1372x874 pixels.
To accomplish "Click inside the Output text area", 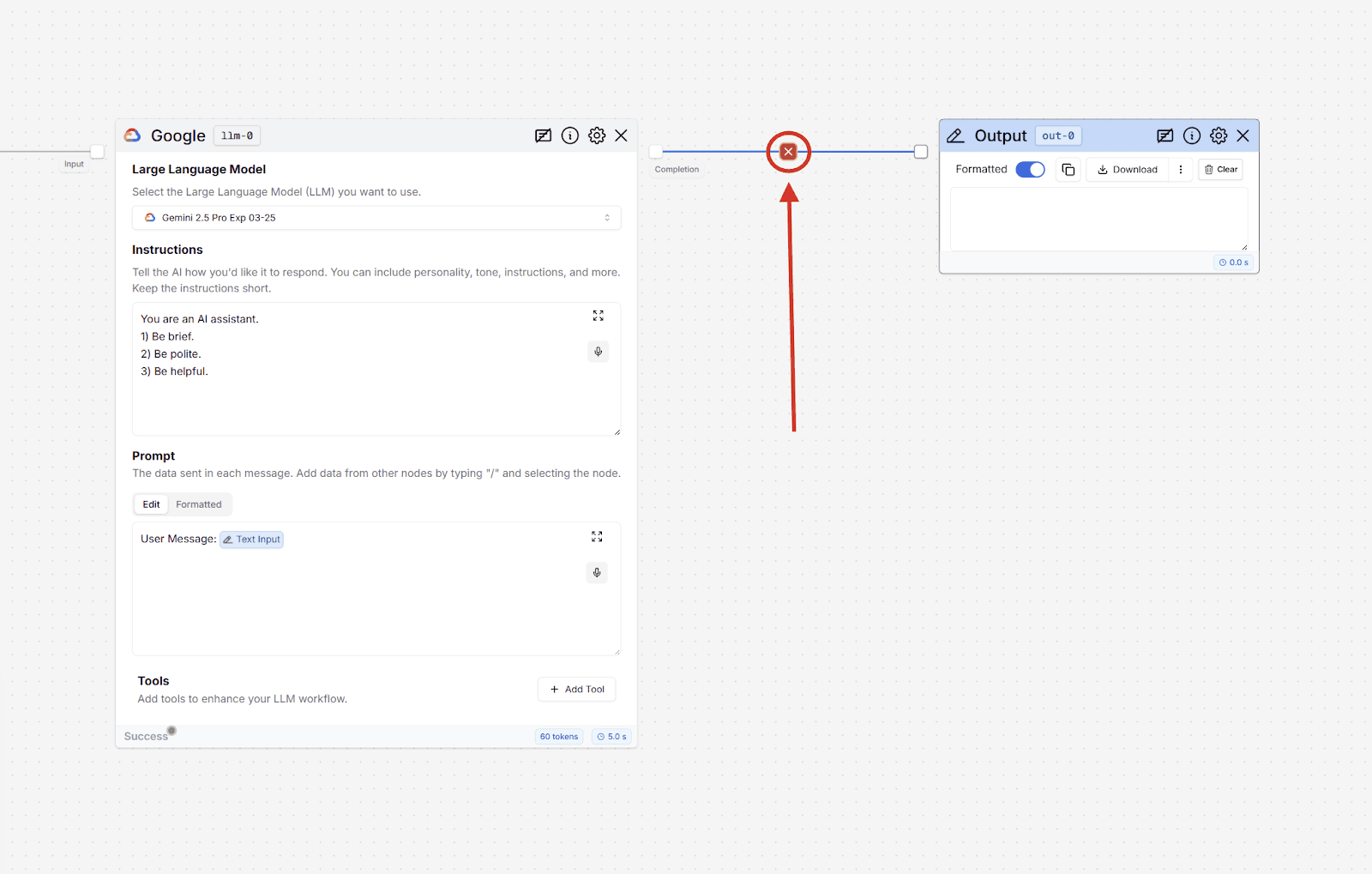I will point(1099,220).
